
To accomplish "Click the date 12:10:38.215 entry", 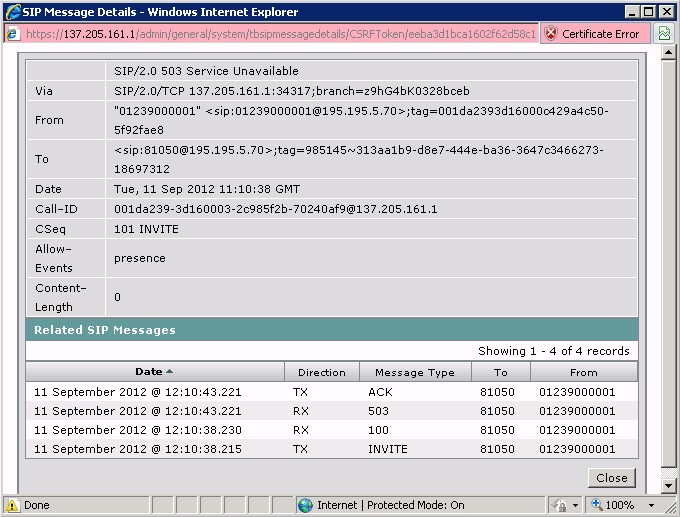I will 137,449.
